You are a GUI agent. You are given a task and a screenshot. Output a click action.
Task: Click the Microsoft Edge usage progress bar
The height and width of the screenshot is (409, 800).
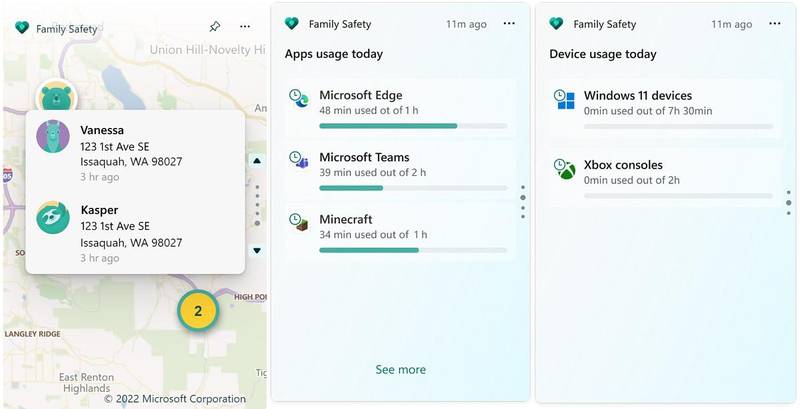click(x=413, y=126)
